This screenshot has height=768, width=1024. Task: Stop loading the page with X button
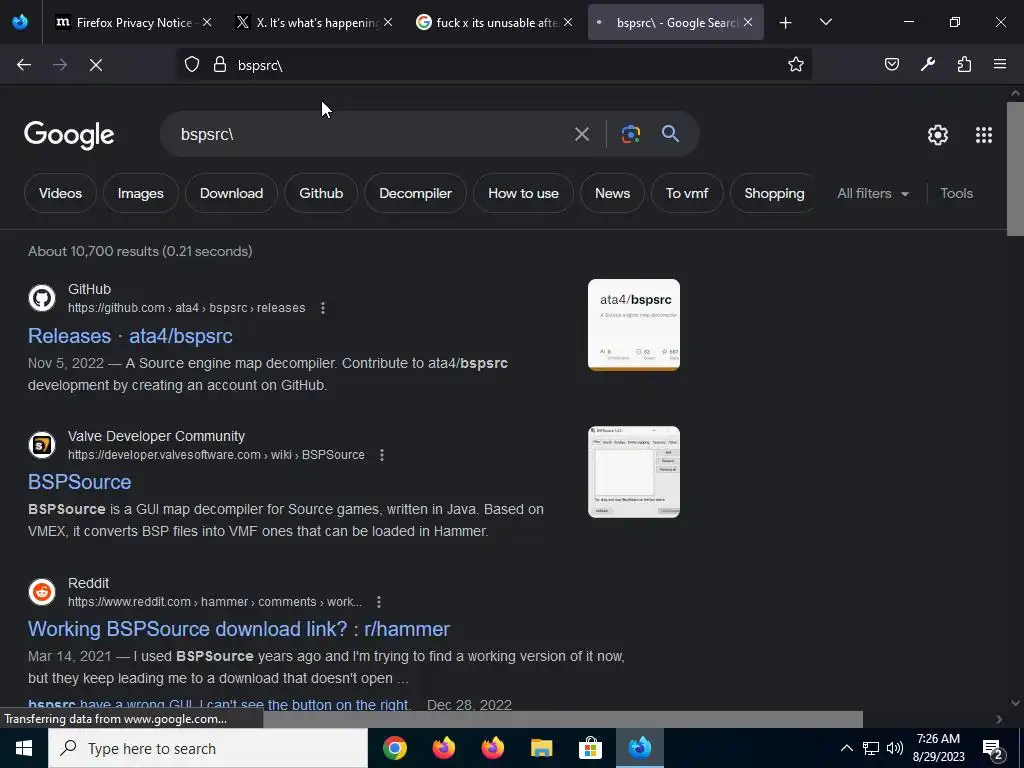[96, 65]
